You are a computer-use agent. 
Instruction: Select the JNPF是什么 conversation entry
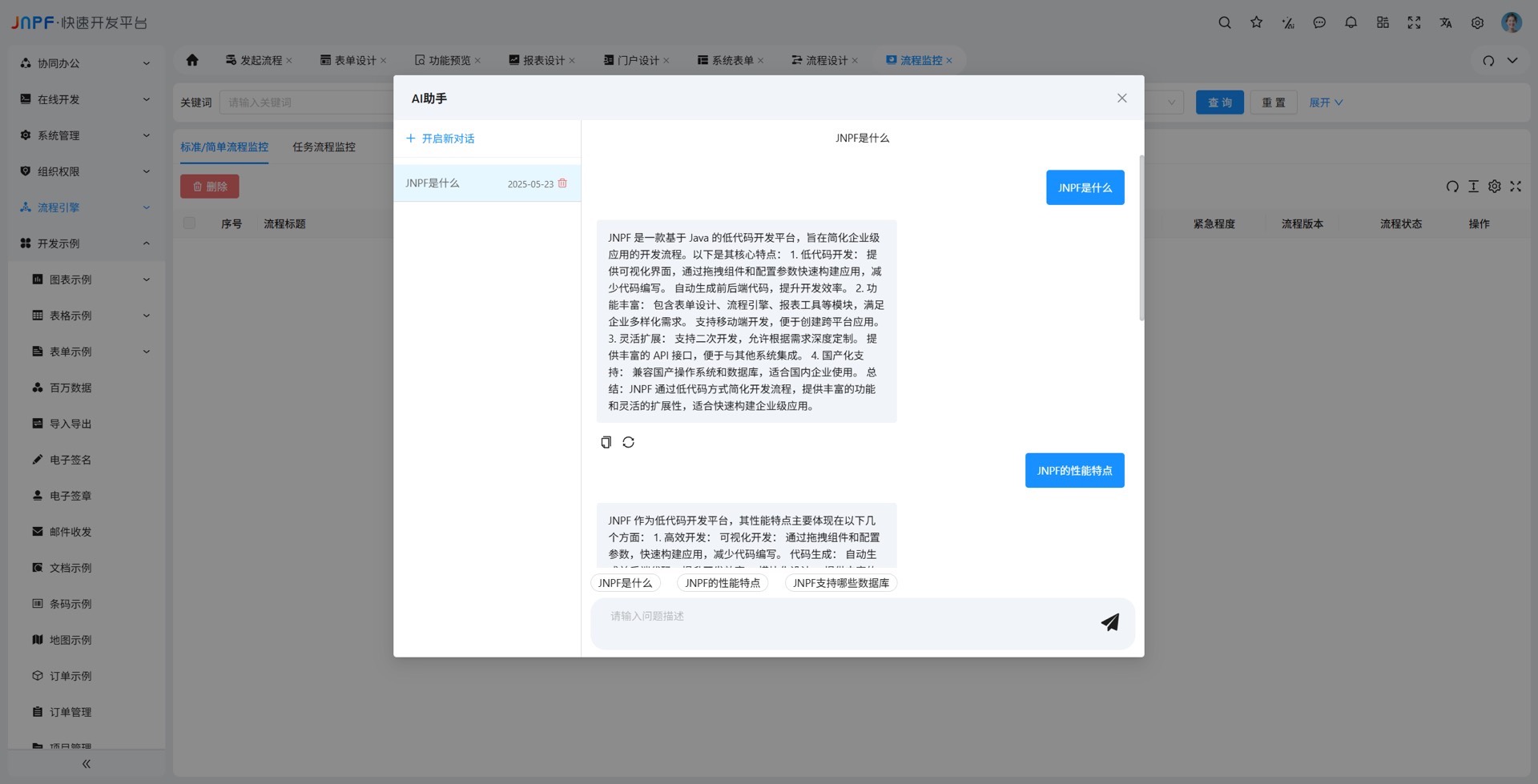487,183
